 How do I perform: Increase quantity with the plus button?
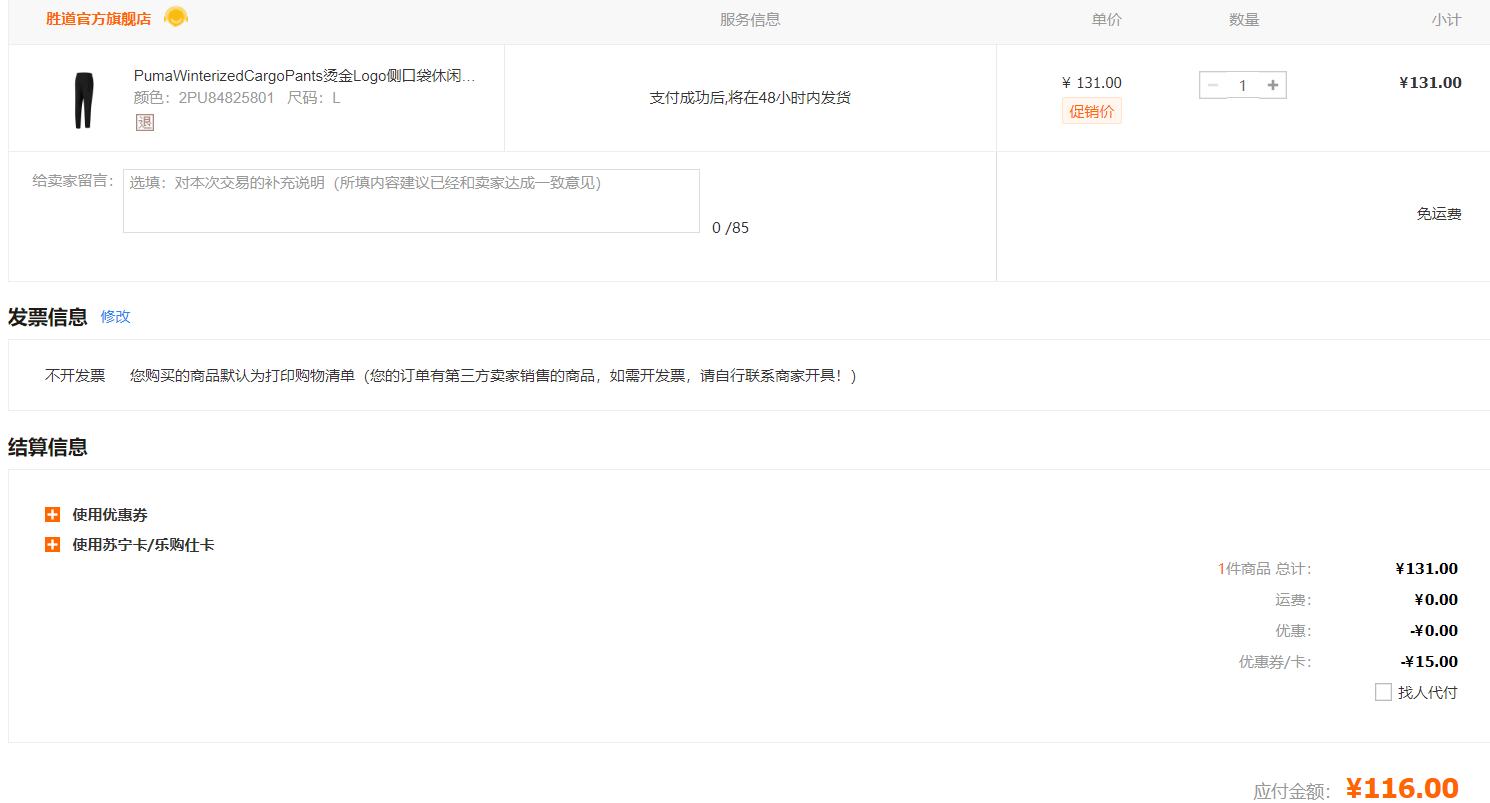pos(1273,85)
